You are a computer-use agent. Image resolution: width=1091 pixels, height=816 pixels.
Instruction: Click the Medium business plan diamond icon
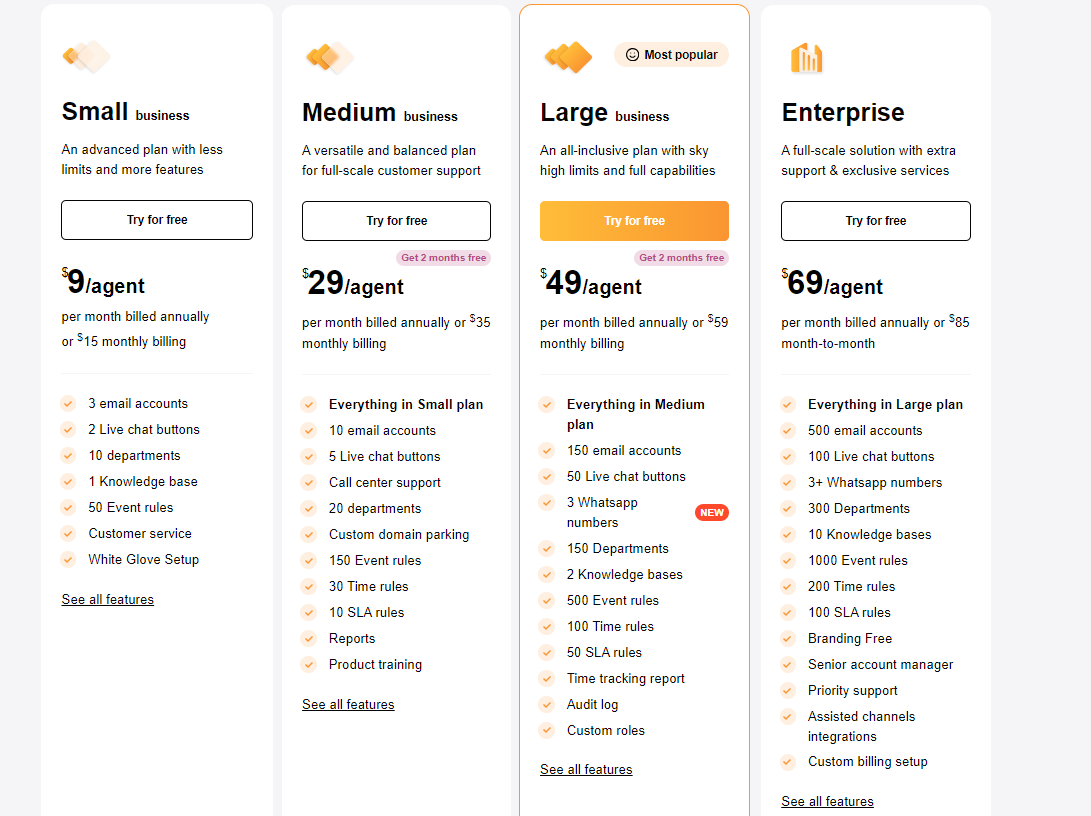click(x=330, y=57)
